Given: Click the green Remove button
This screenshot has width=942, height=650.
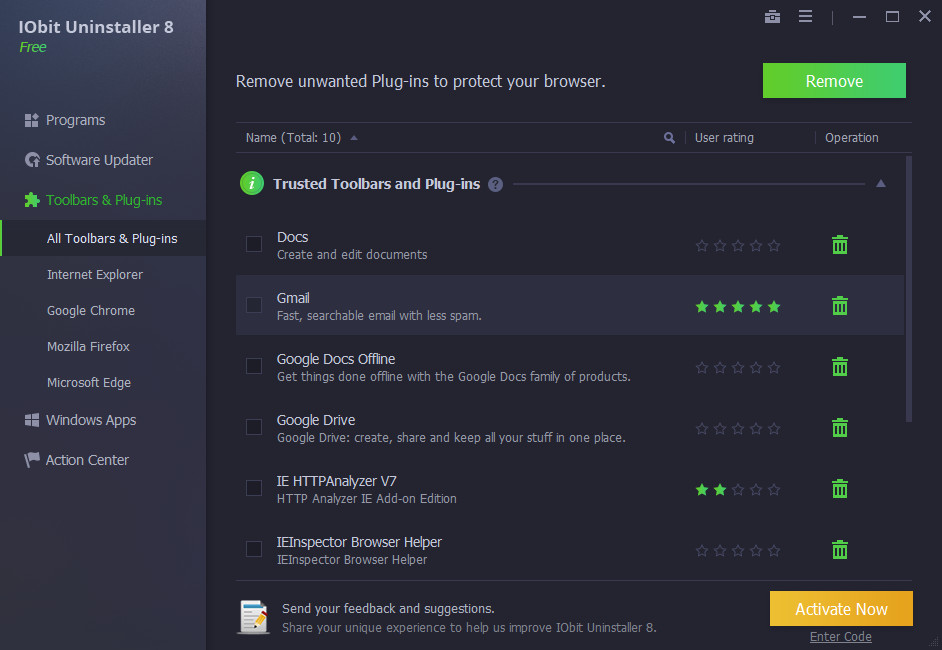Looking at the screenshot, I should 834,80.
